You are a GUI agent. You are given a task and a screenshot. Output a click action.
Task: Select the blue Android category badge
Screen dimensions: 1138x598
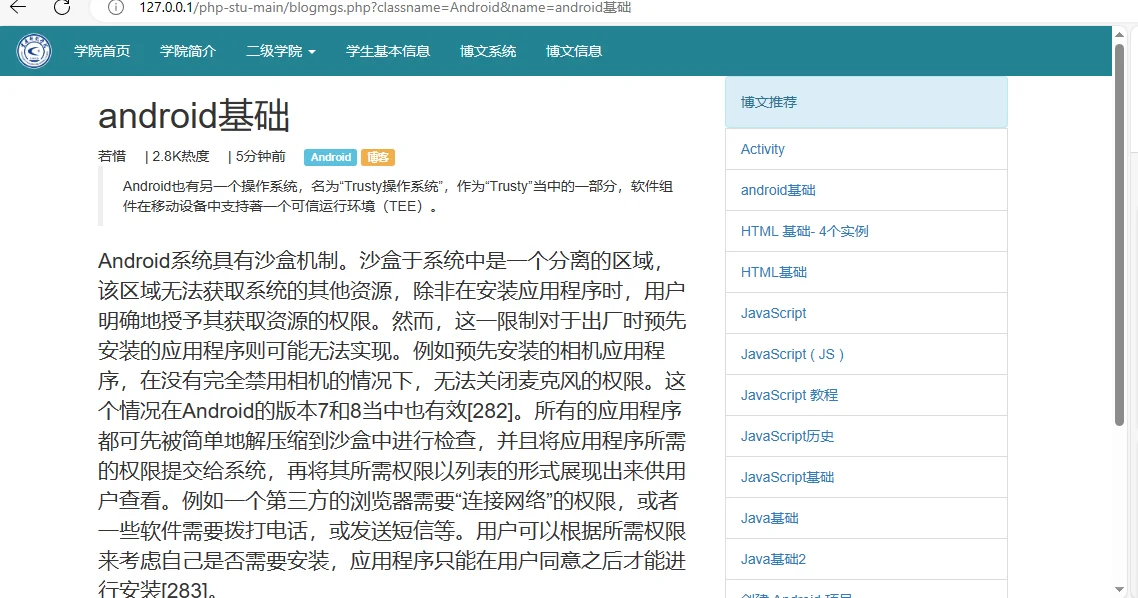(x=330, y=157)
